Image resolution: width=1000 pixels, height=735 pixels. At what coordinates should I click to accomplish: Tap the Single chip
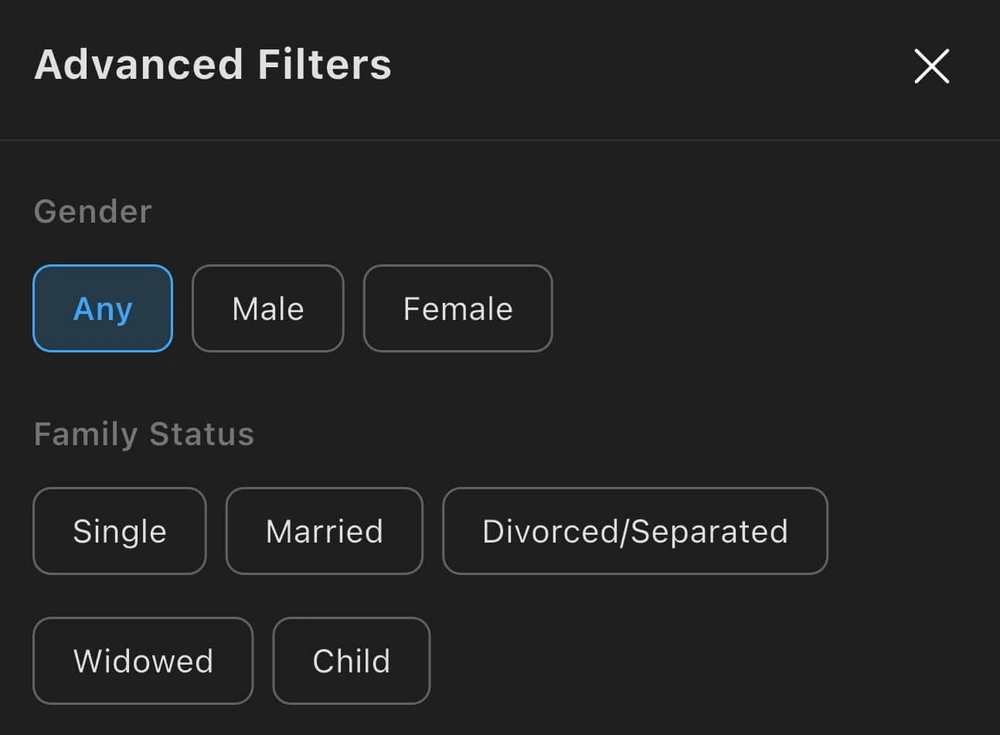(x=120, y=531)
